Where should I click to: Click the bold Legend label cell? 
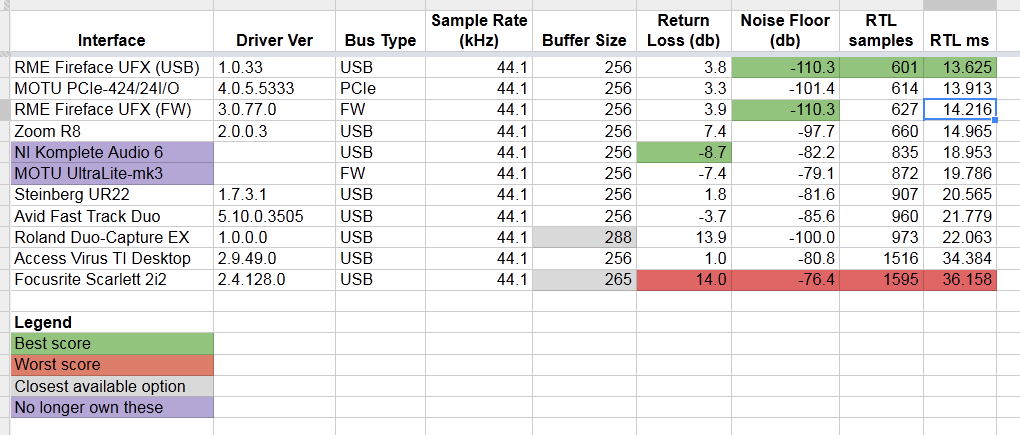coord(112,323)
